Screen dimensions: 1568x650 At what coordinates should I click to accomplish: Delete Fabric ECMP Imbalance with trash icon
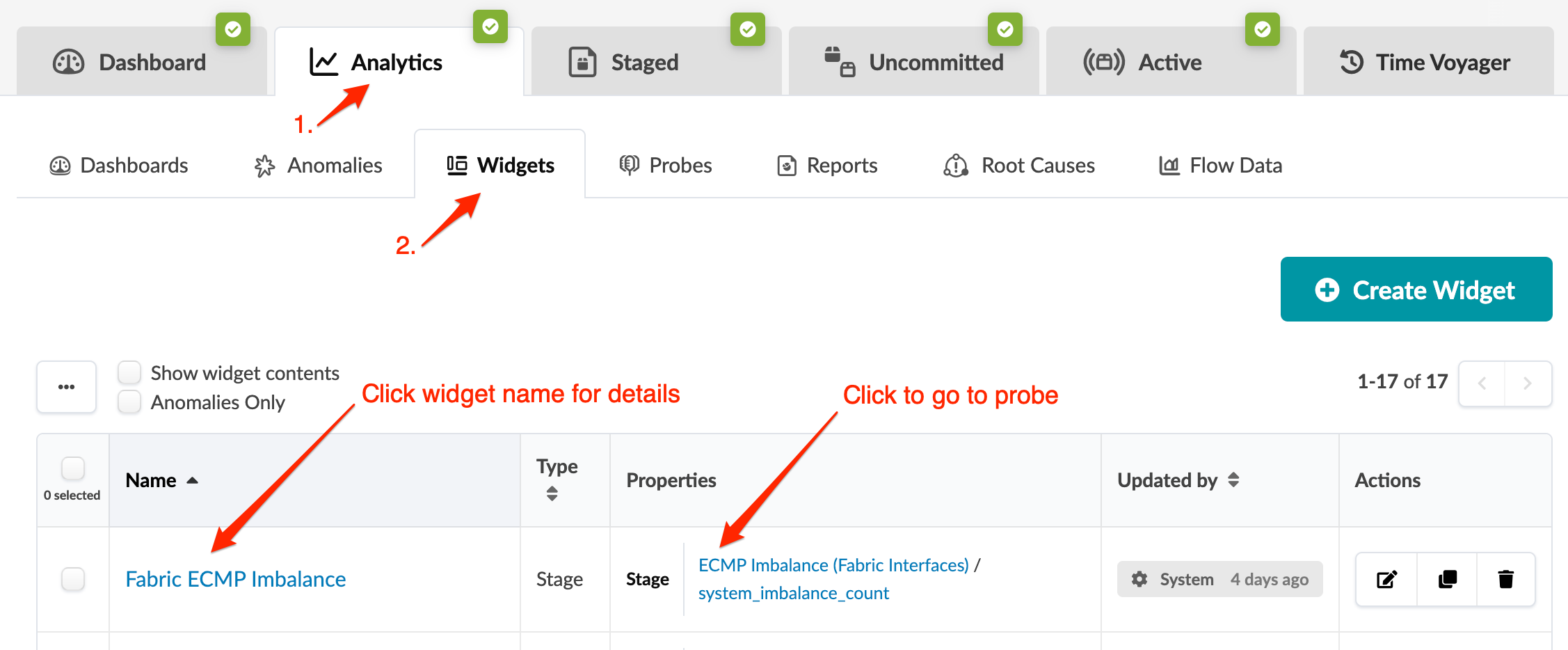click(1505, 579)
